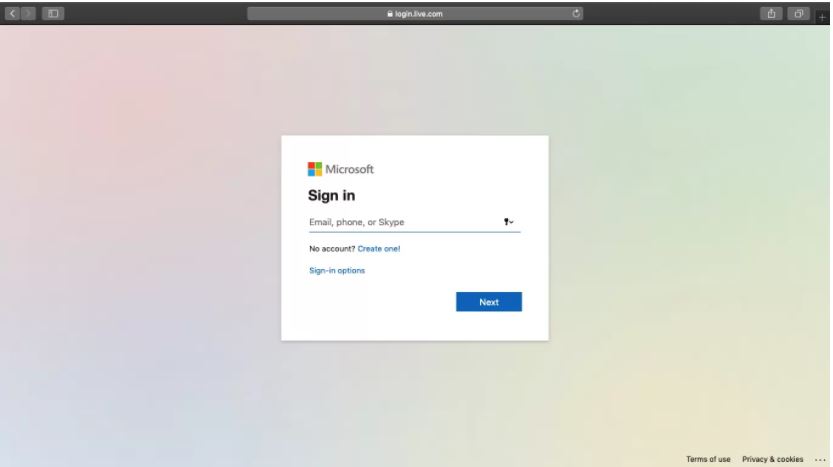Follow the Create one! link
This screenshot has width=833, height=467.
pos(379,249)
